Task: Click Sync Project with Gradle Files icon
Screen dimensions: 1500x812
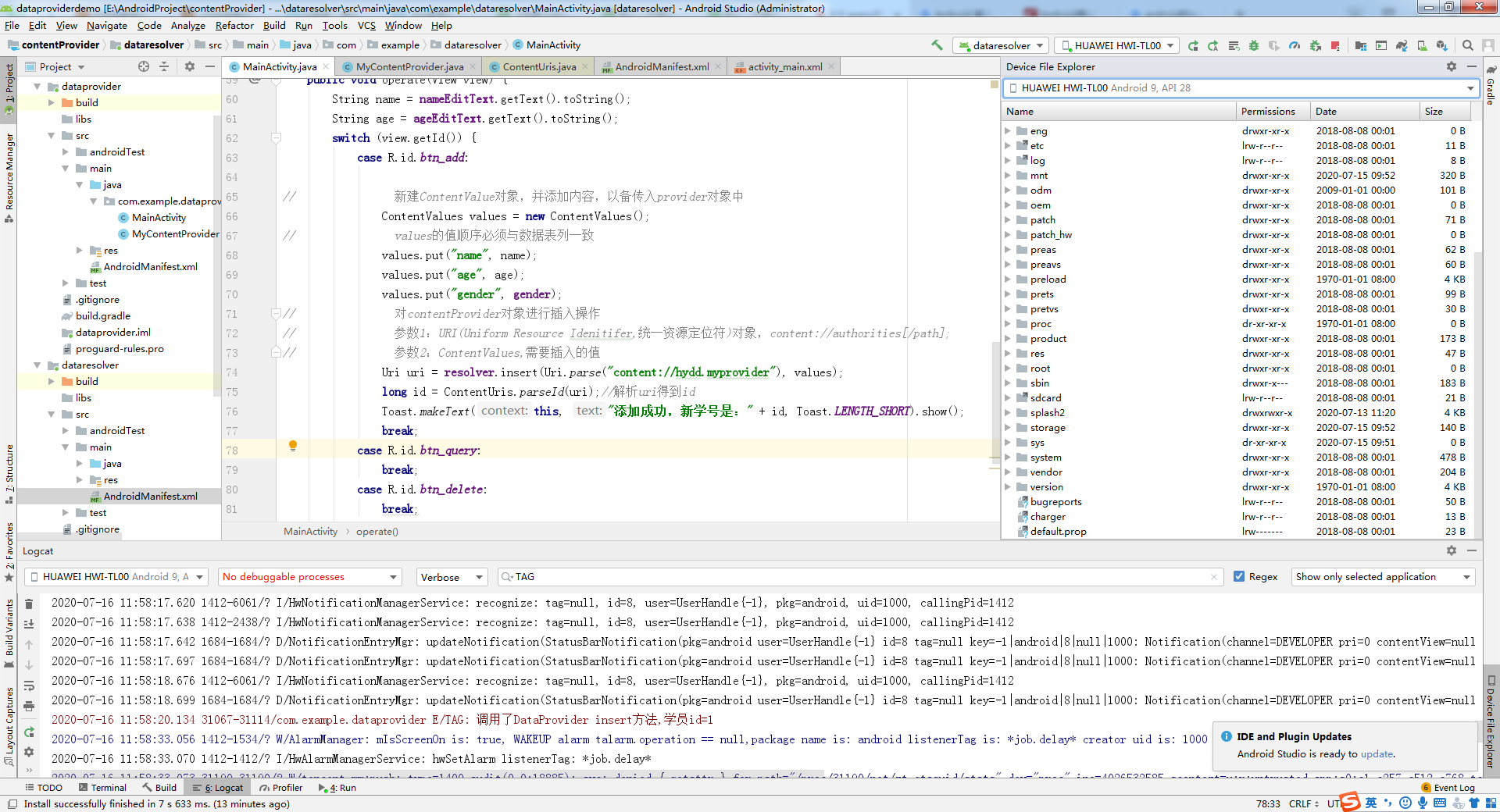Action: click(1402, 45)
